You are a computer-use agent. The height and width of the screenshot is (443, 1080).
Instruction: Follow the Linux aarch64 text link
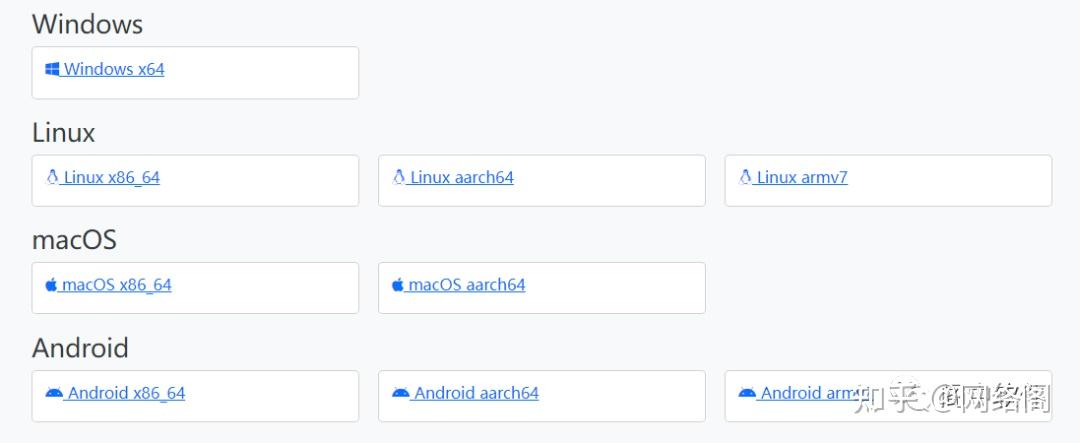462,177
